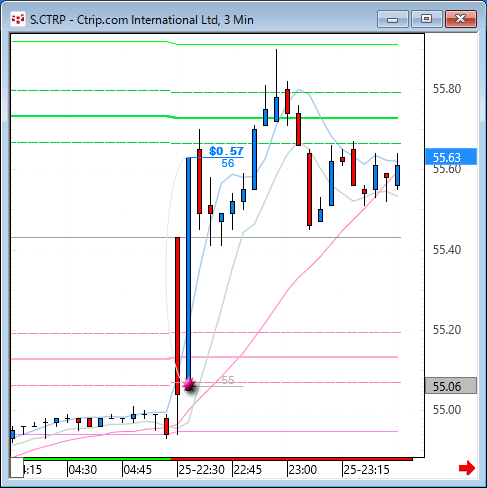Click the 23:00 time axis label
The image size is (487, 488).
[x=302, y=470]
